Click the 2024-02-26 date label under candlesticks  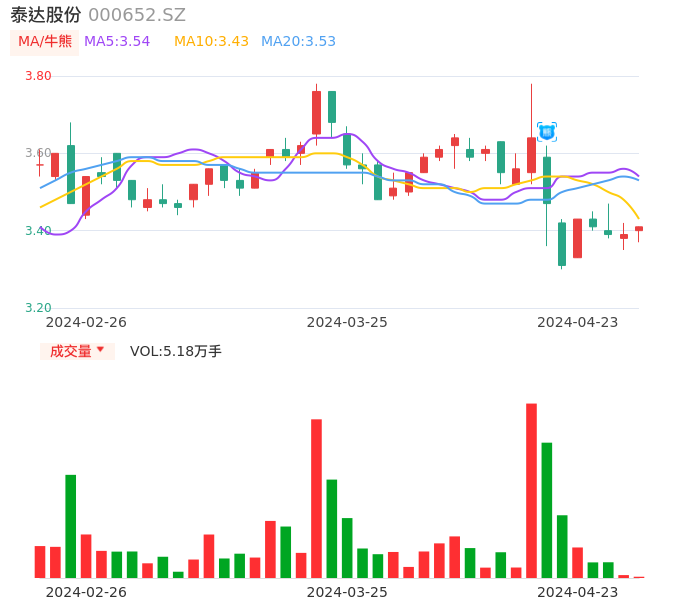86,322
